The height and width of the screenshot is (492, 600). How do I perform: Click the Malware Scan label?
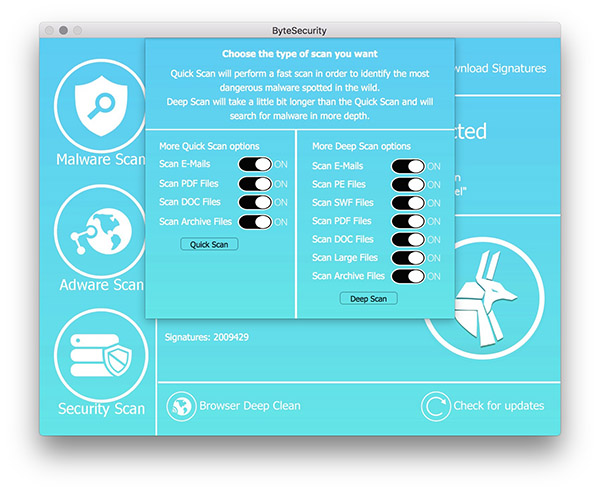100,160
